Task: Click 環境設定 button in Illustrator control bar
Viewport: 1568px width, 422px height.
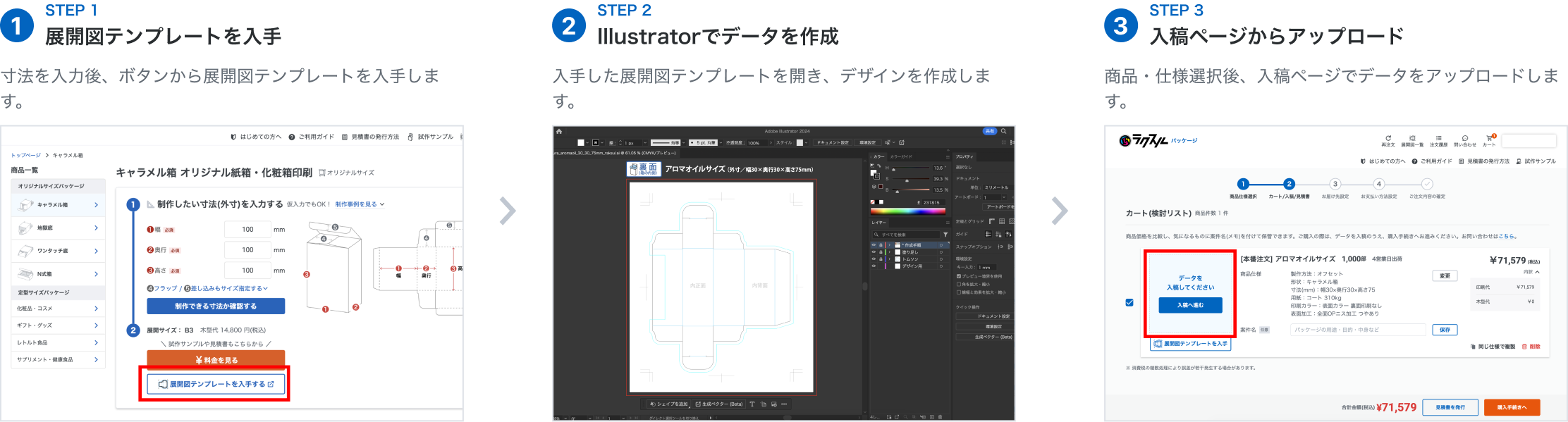Action: [x=867, y=142]
